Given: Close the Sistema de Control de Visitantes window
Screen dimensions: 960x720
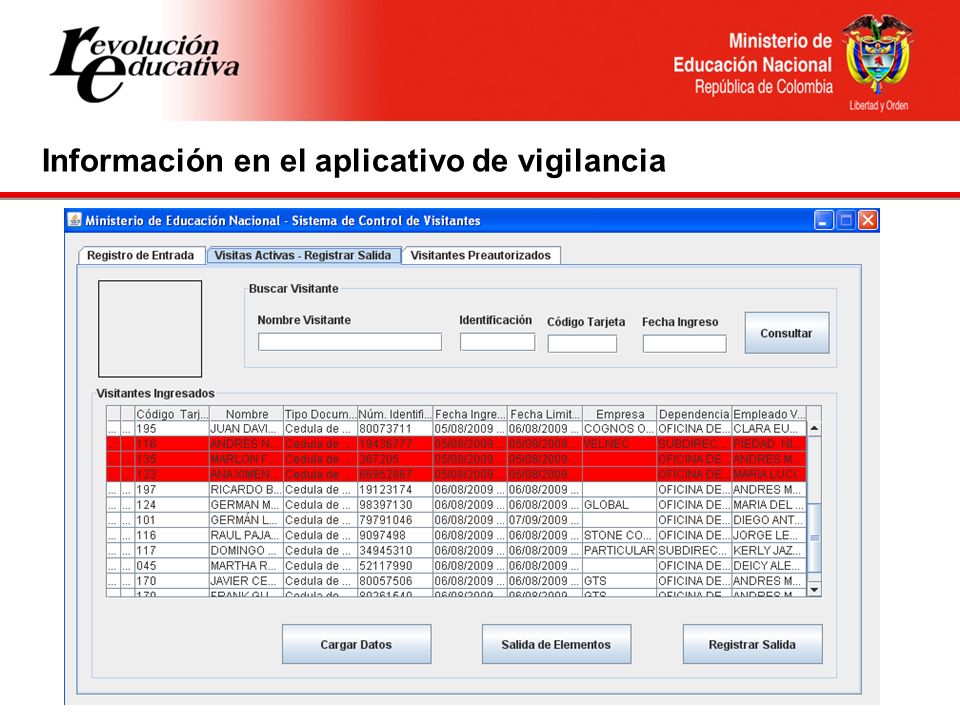Looking at the screenshot, I should [868, 220].
